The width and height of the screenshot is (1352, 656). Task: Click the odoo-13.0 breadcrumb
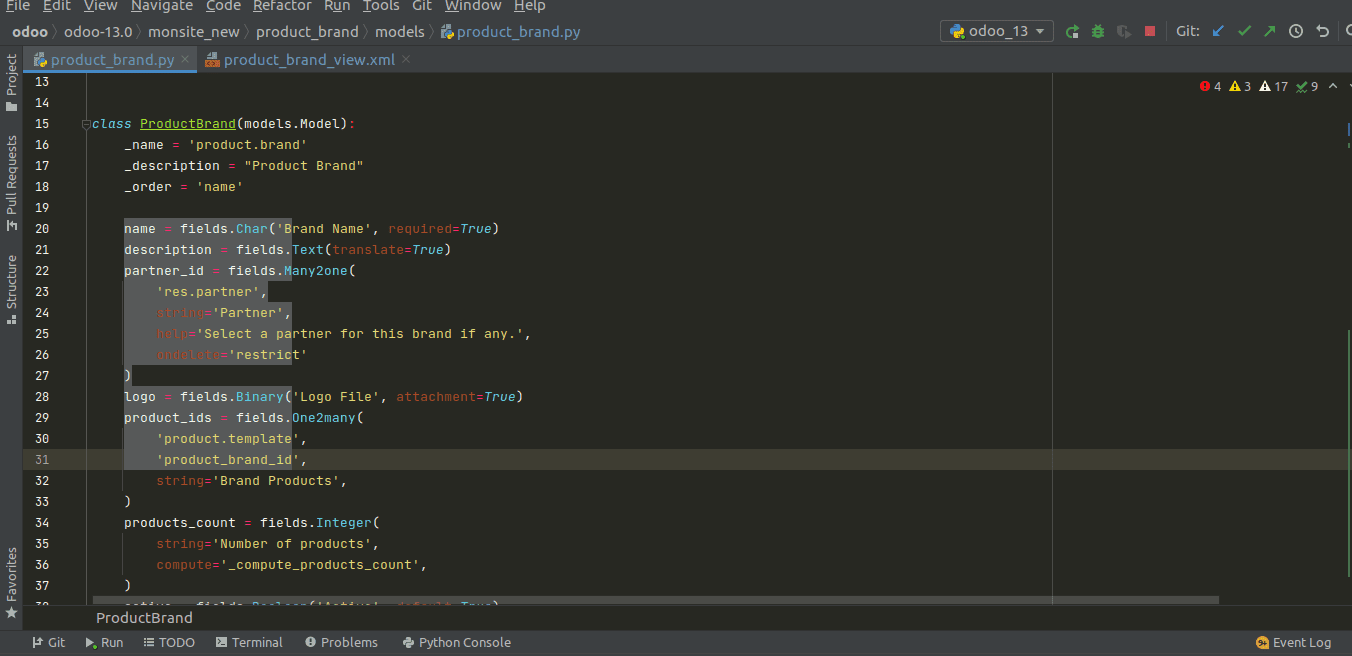98,31
